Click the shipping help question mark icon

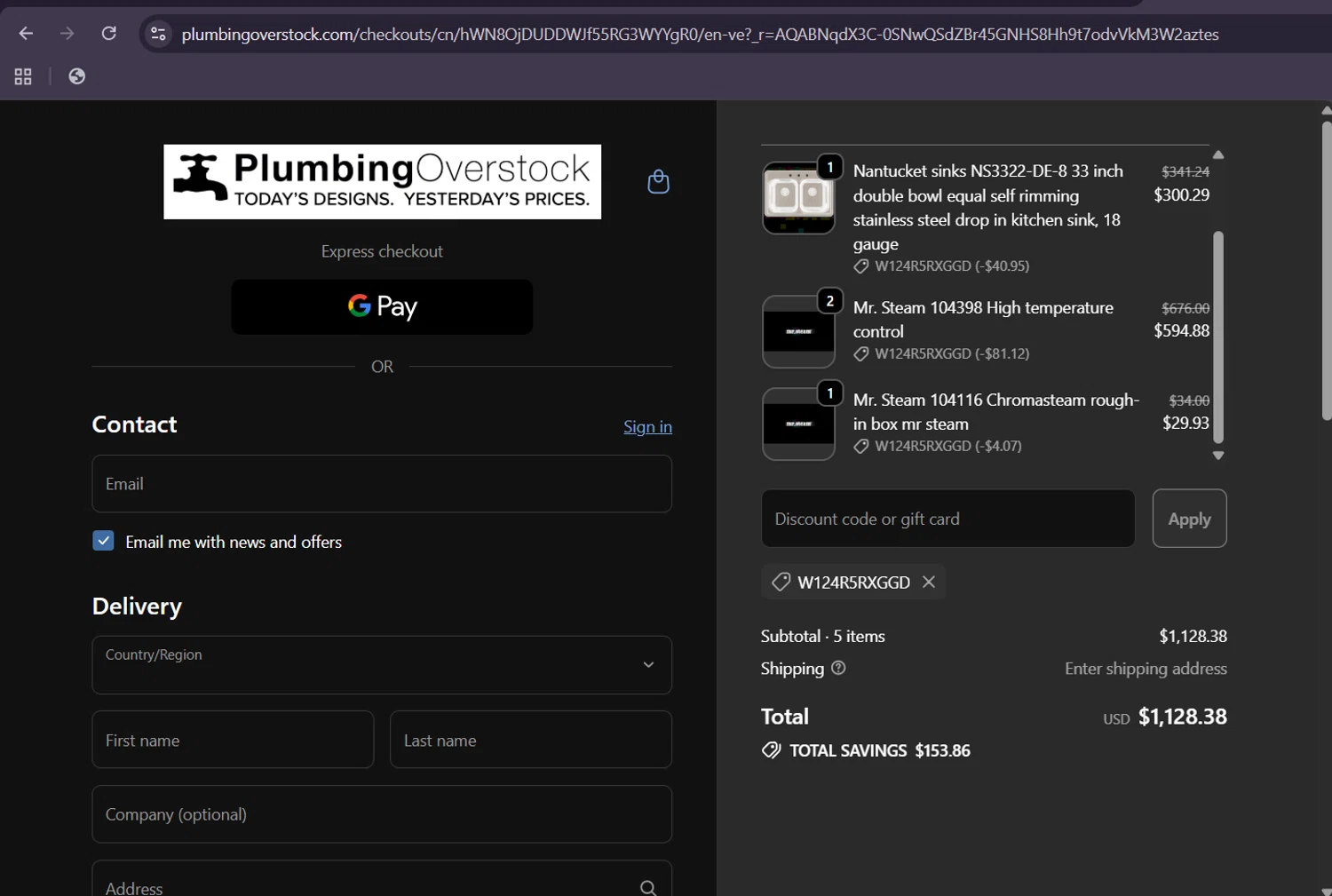(x=838, y=668)
